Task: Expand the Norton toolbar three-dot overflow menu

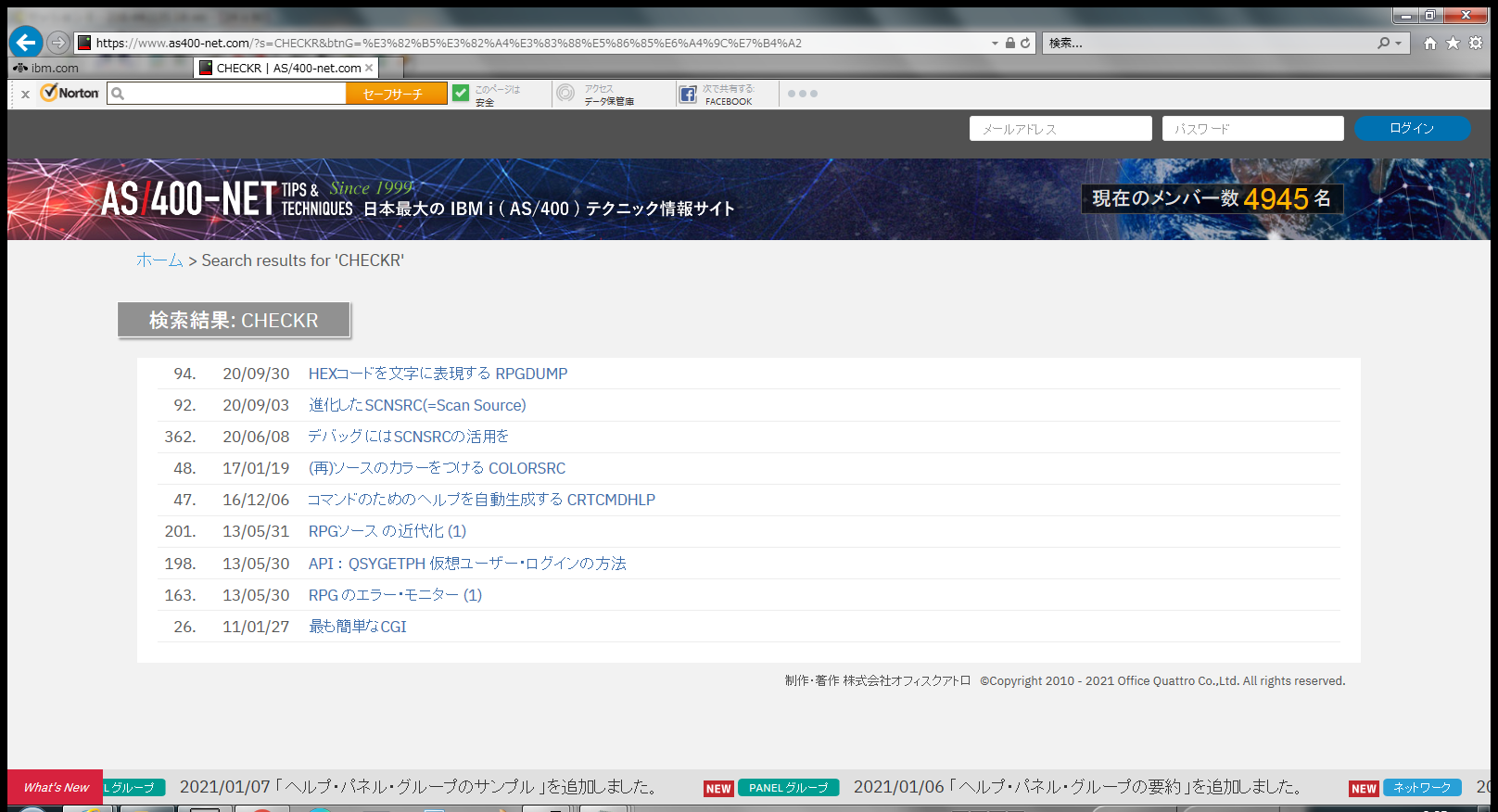Action: click(x=802, y=94)
